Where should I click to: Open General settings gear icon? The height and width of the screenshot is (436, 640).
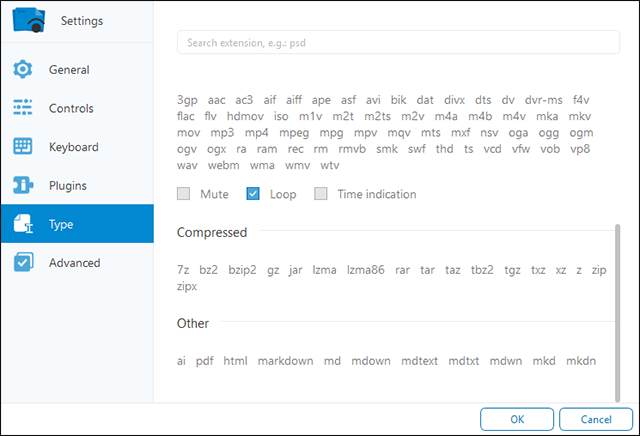click(23, 70)
